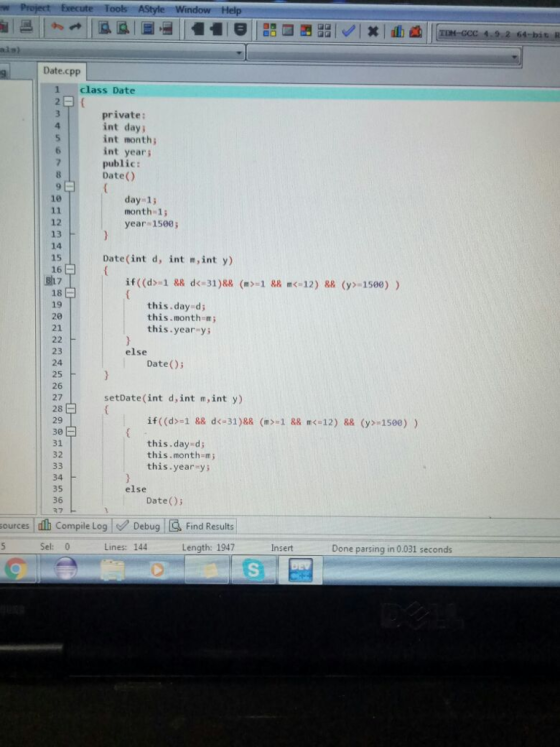
Task: Click the Print toolbar icon
Action: (x=26, y=28)
